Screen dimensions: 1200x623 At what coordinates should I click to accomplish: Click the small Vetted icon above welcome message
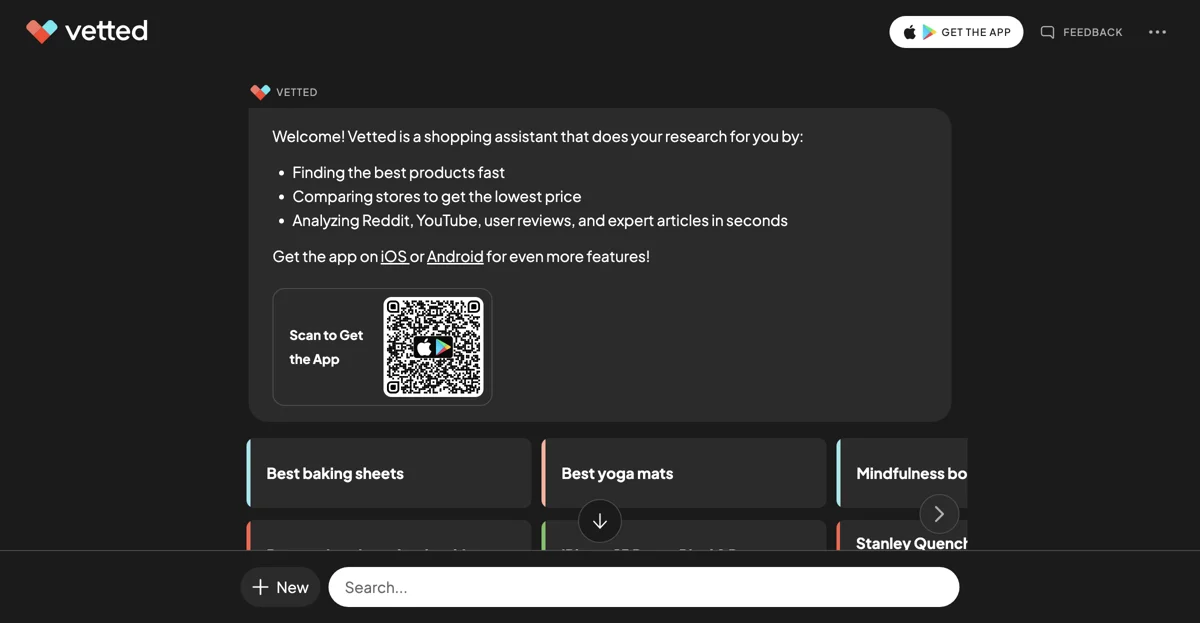click(260, 92)
